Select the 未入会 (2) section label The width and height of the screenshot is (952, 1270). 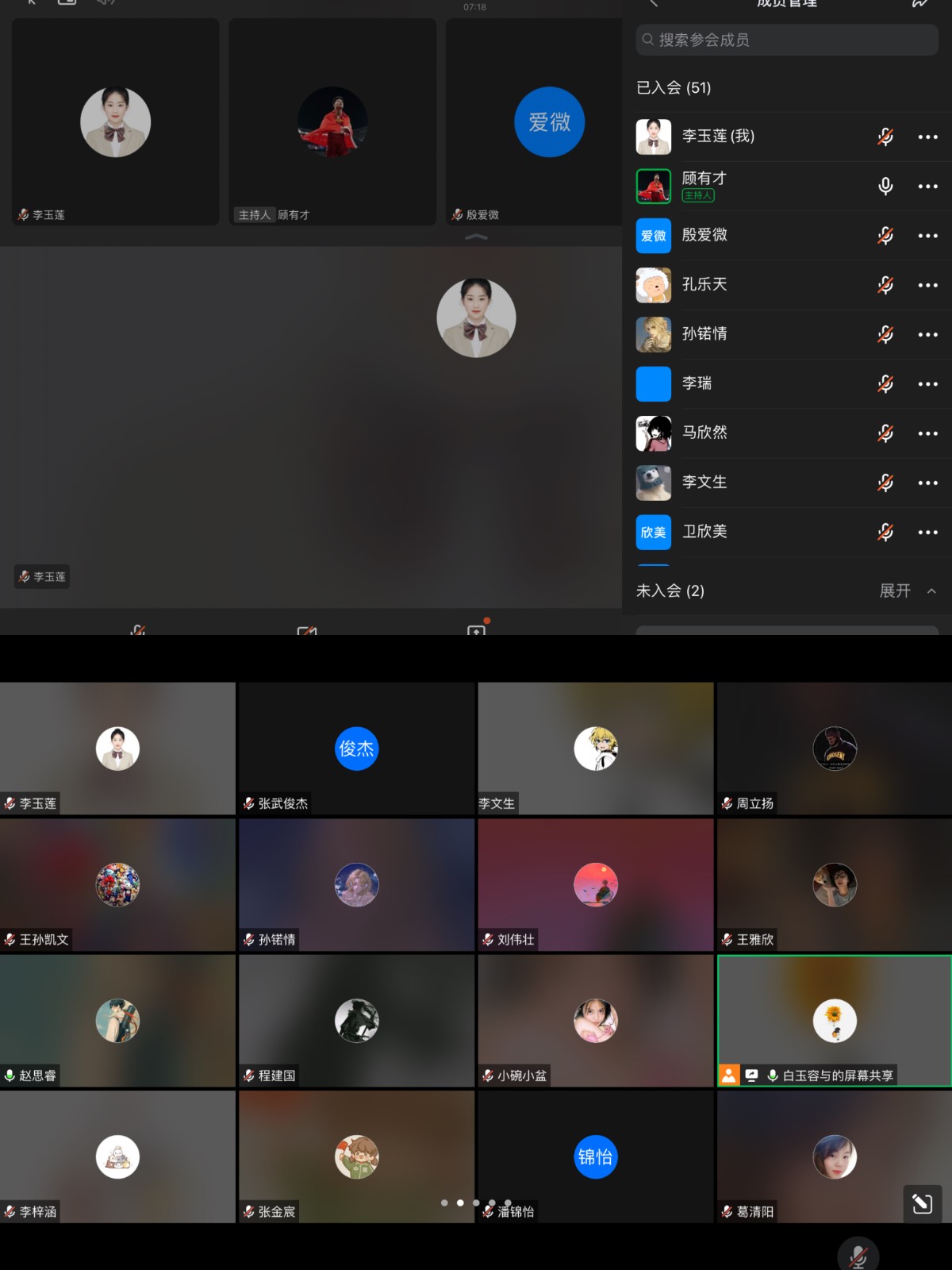coord(670,591)
